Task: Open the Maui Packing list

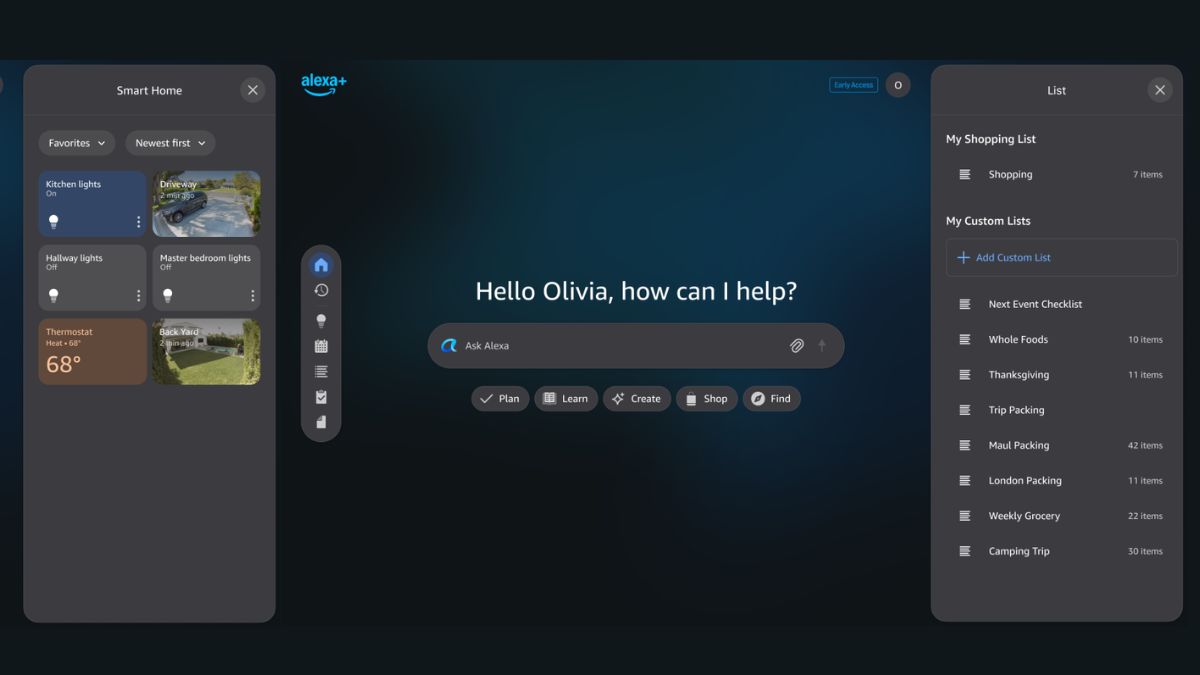Action: click(x=1061, y=445)
